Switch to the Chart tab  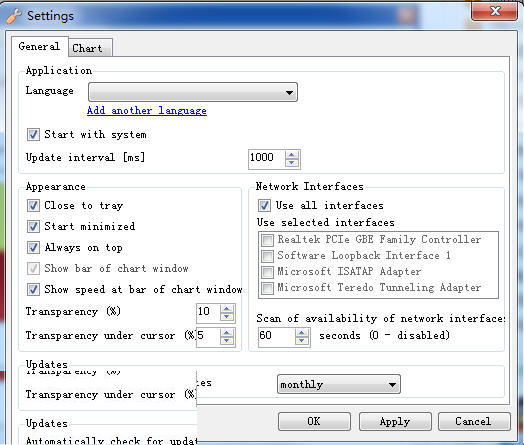[x=90, y=48]
